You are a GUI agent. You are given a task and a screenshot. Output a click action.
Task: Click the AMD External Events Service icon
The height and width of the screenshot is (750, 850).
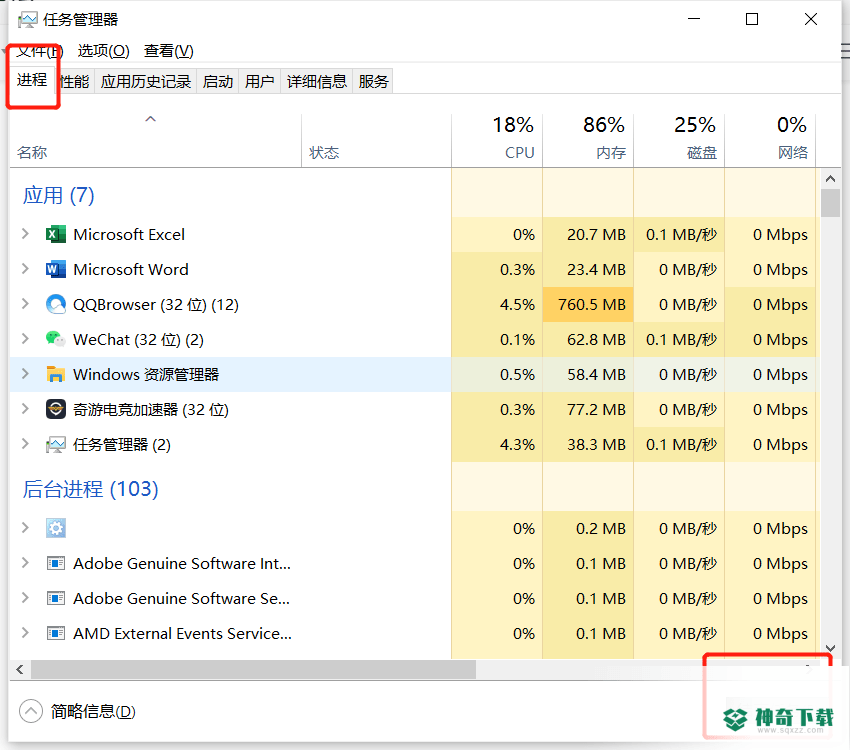tap(56, 633)
